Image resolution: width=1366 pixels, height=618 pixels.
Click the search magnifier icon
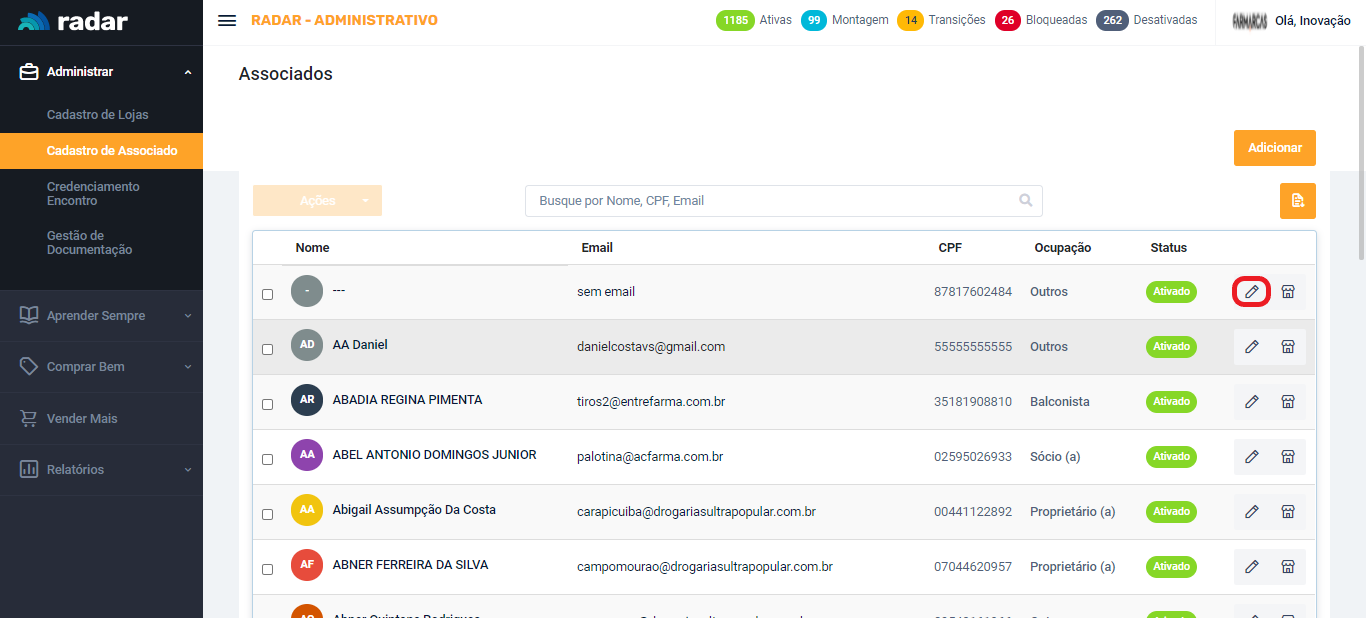coord(1025,201)
